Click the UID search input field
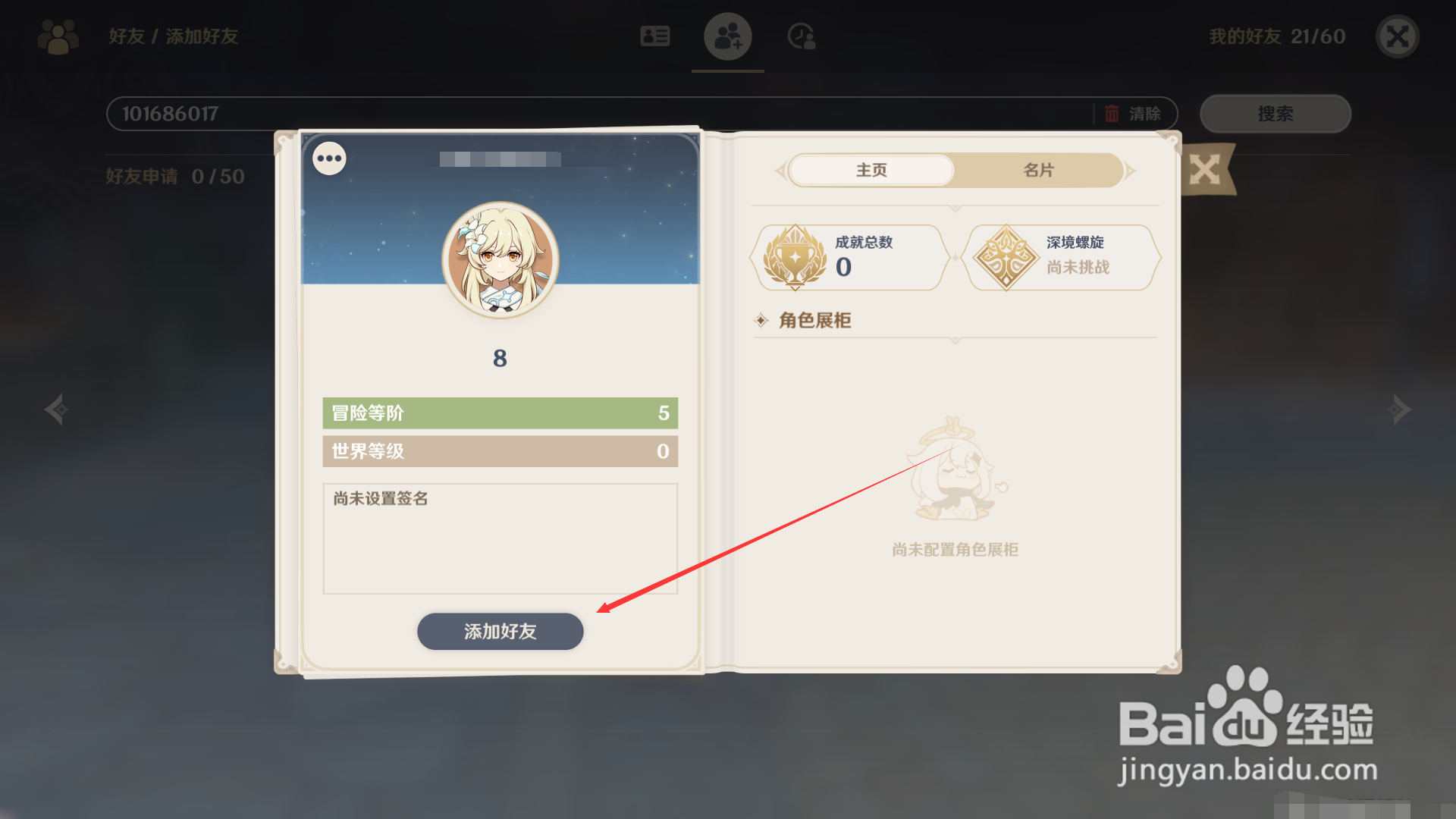The height and width of the screenshot is (819, 1456). pyautogui.click(x=599, y=114)
